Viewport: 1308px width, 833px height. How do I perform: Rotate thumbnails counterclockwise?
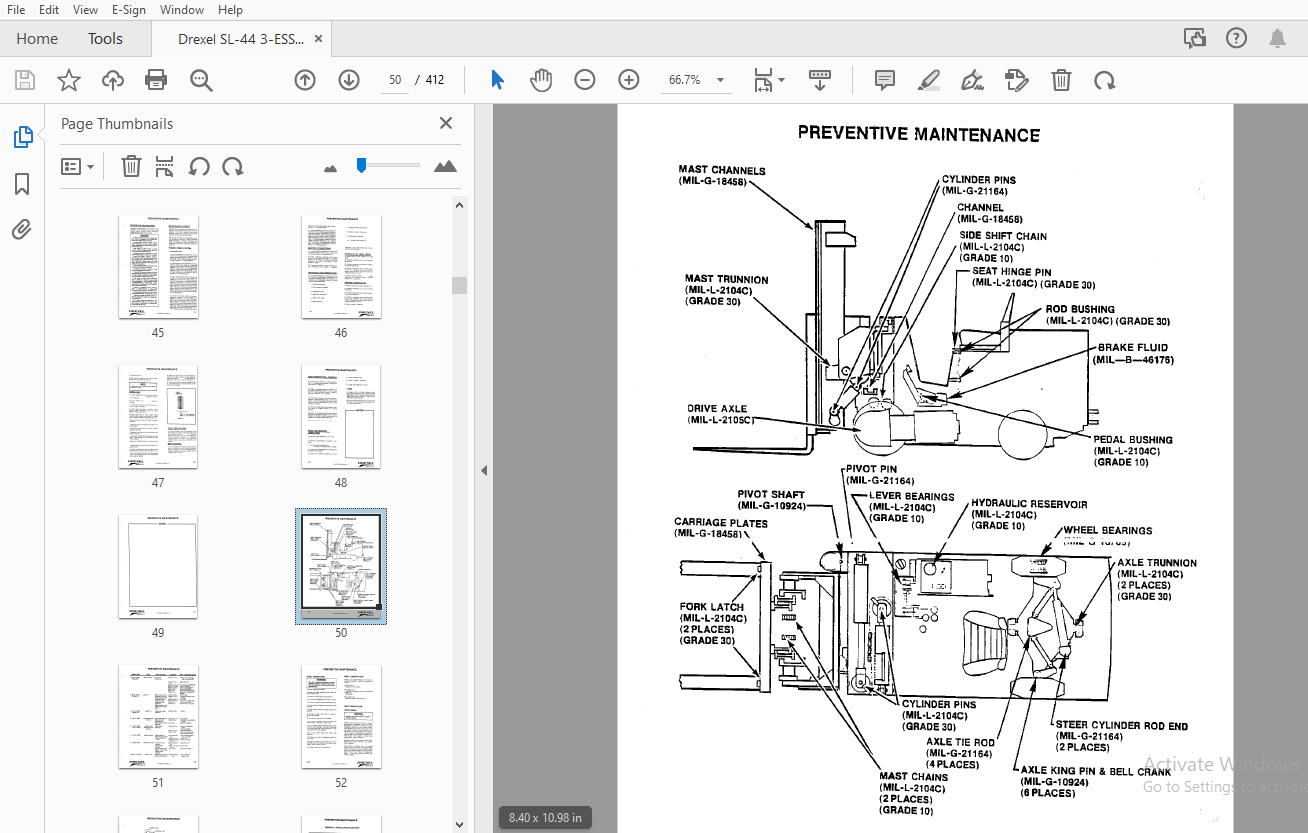[x=199, y=166]
